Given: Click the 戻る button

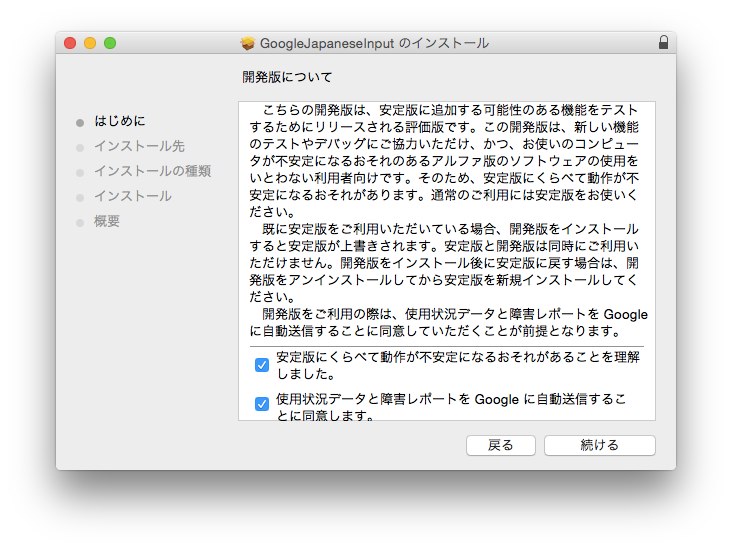Looking at the screenshot, I should pos(500,445).
